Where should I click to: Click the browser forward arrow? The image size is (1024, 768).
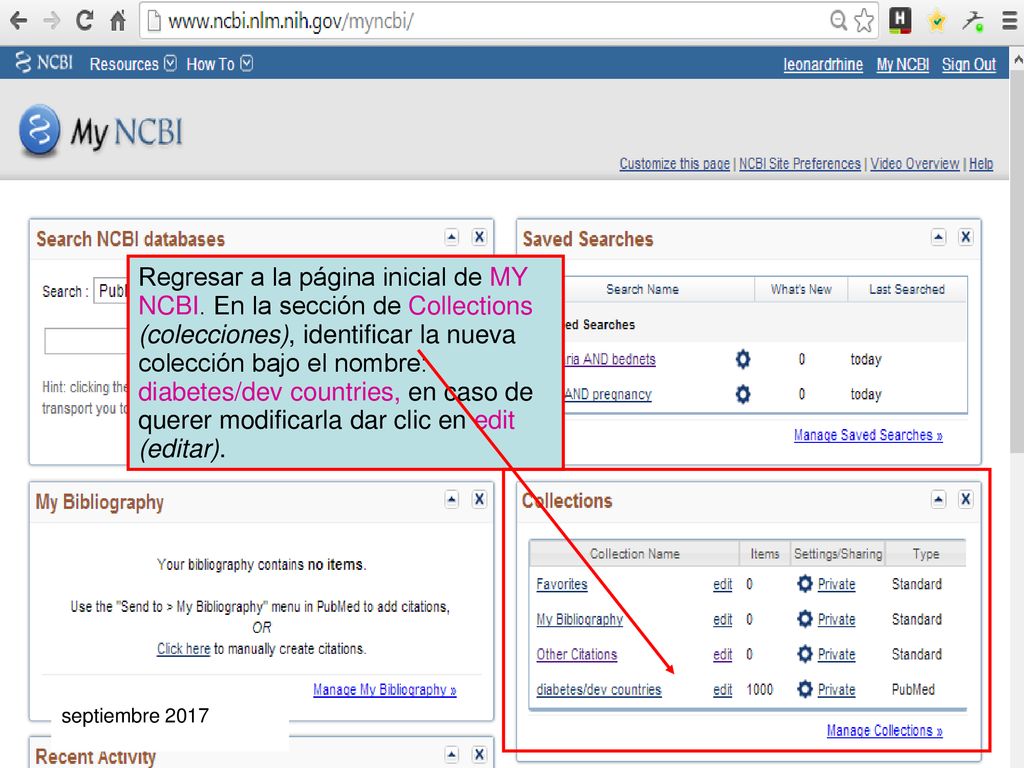pos(51,21)
